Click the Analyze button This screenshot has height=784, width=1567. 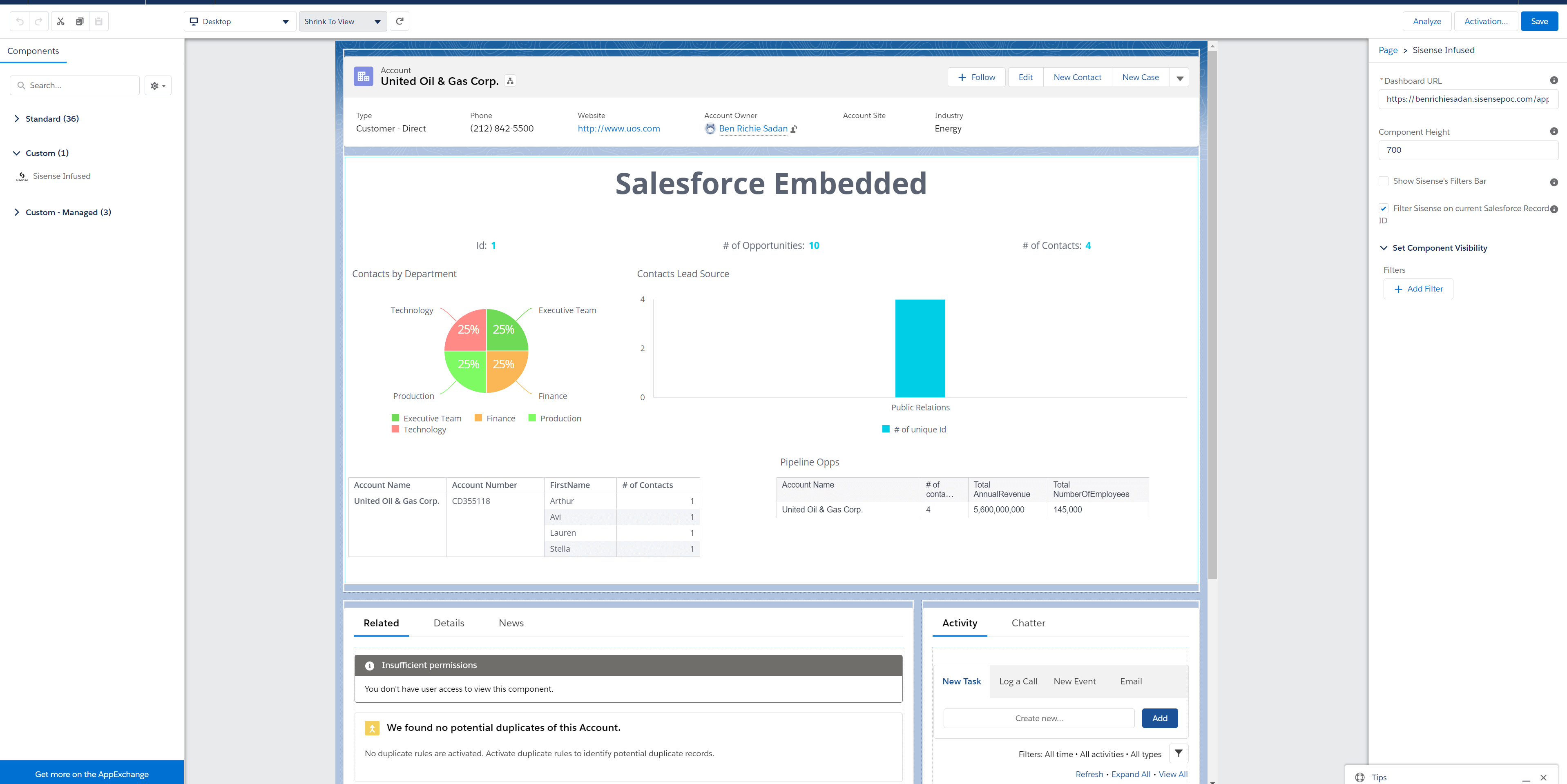(1426, 21)
